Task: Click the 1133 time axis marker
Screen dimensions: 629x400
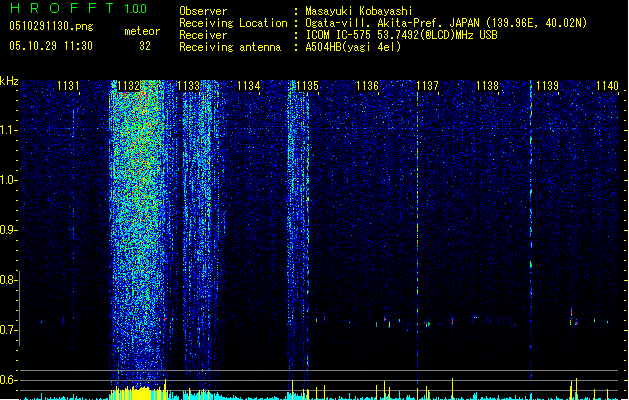Action: 189,86
